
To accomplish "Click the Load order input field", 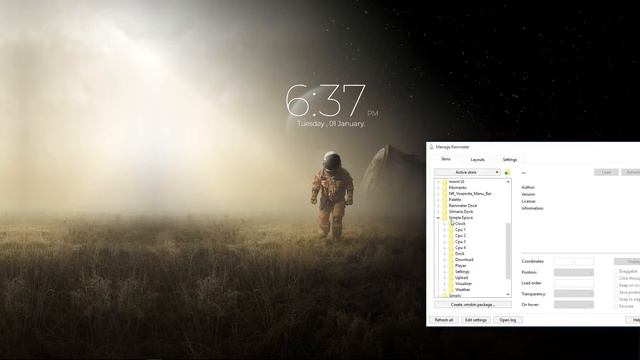I will point(573,283).
